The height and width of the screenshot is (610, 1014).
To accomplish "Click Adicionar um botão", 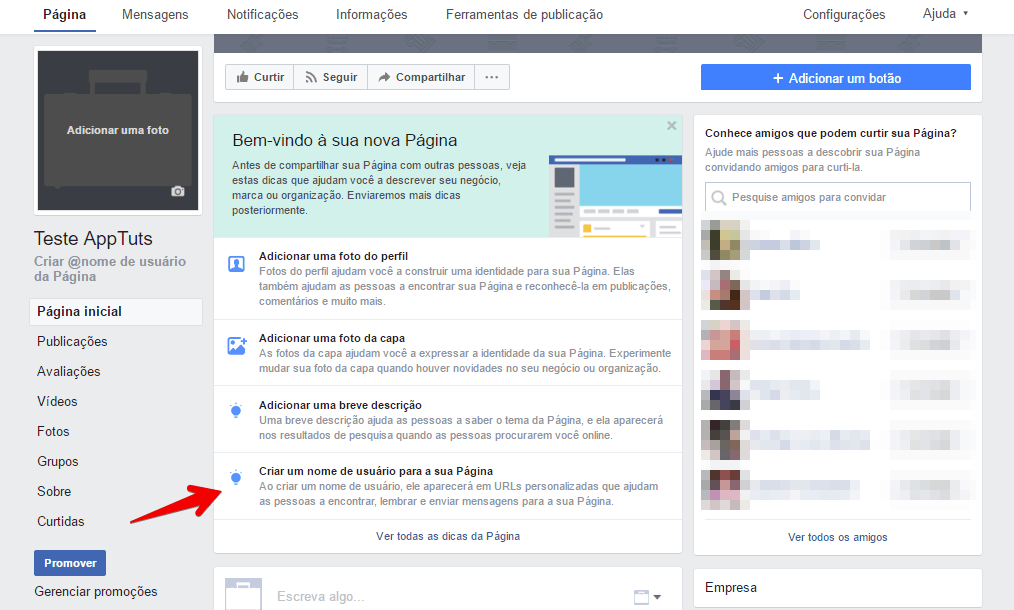I will click(836, 78).
